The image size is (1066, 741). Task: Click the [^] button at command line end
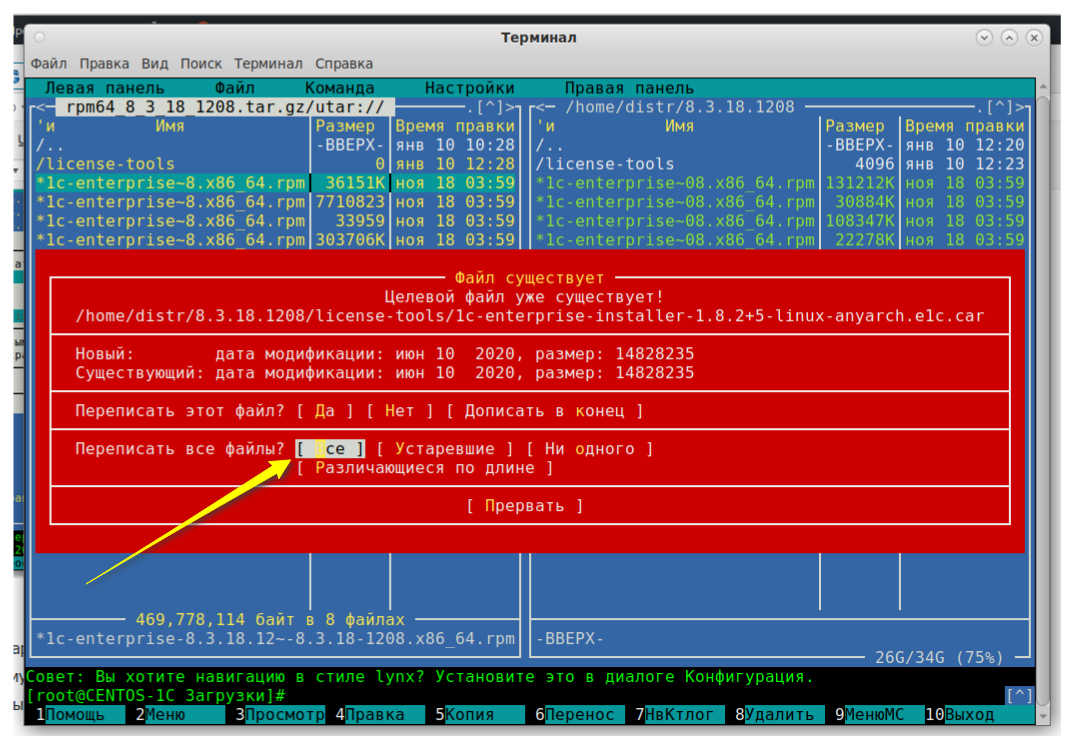point(1019,695)
